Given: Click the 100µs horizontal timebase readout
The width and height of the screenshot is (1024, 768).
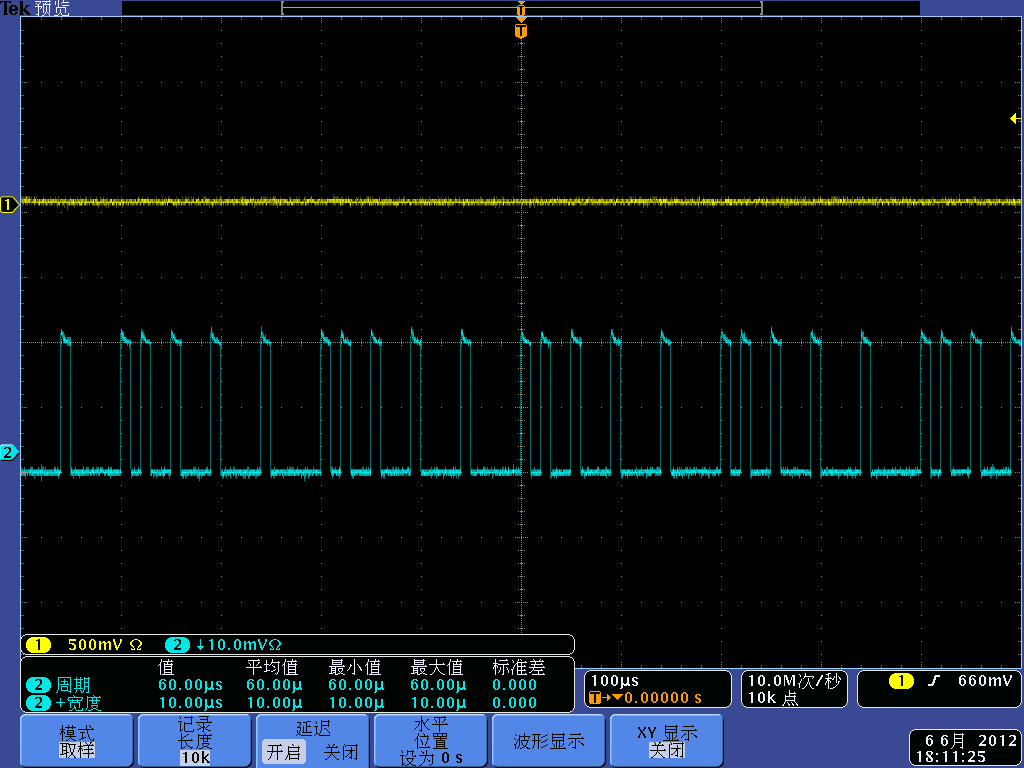Looking at the screenshot, I should pyautogui.click(x=615, y=681).
